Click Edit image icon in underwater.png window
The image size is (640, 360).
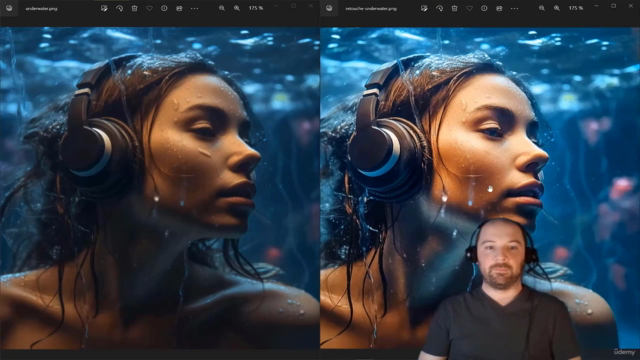click(x=104, y=8)
